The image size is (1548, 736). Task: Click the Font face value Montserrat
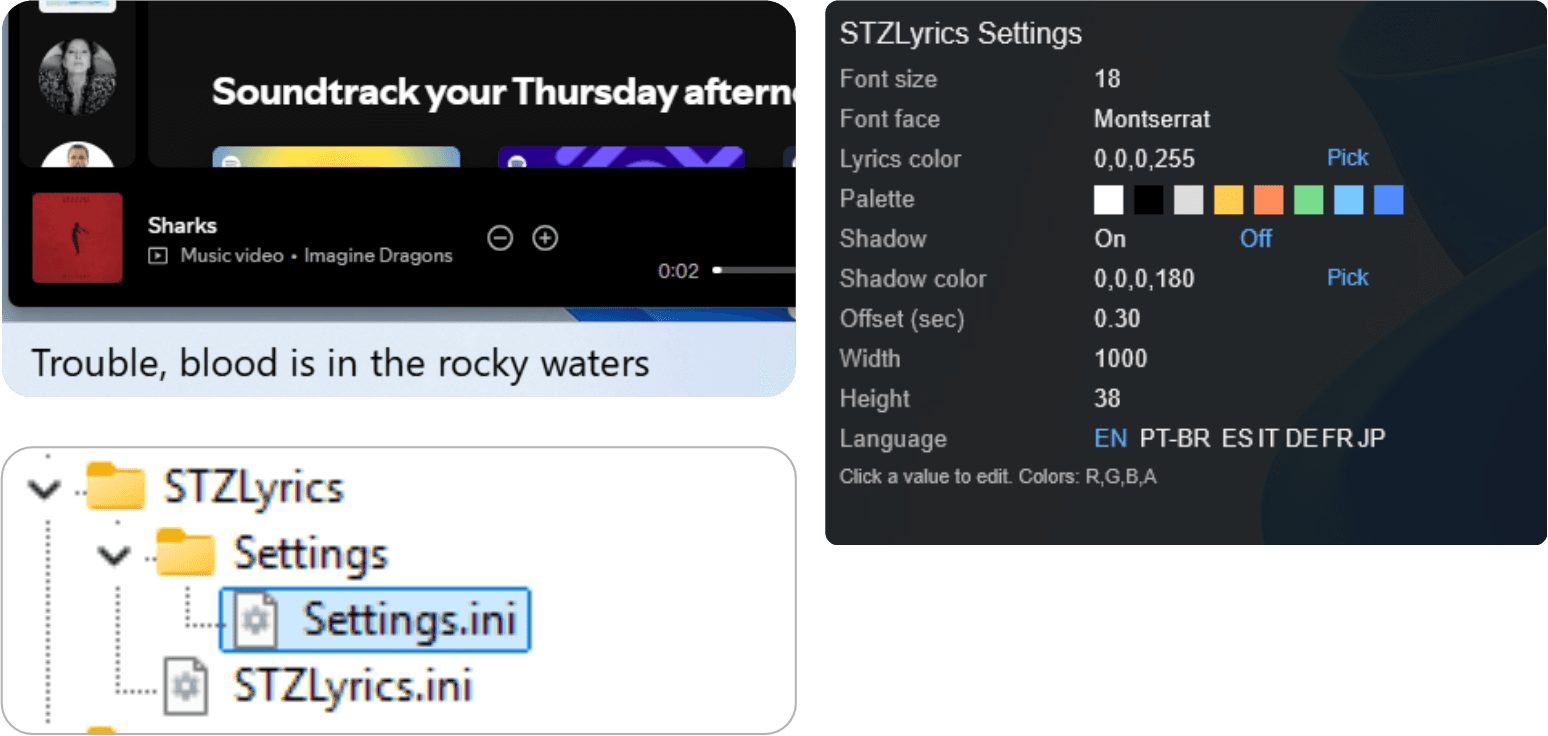pyautogui.click(x=1152, y=119)
